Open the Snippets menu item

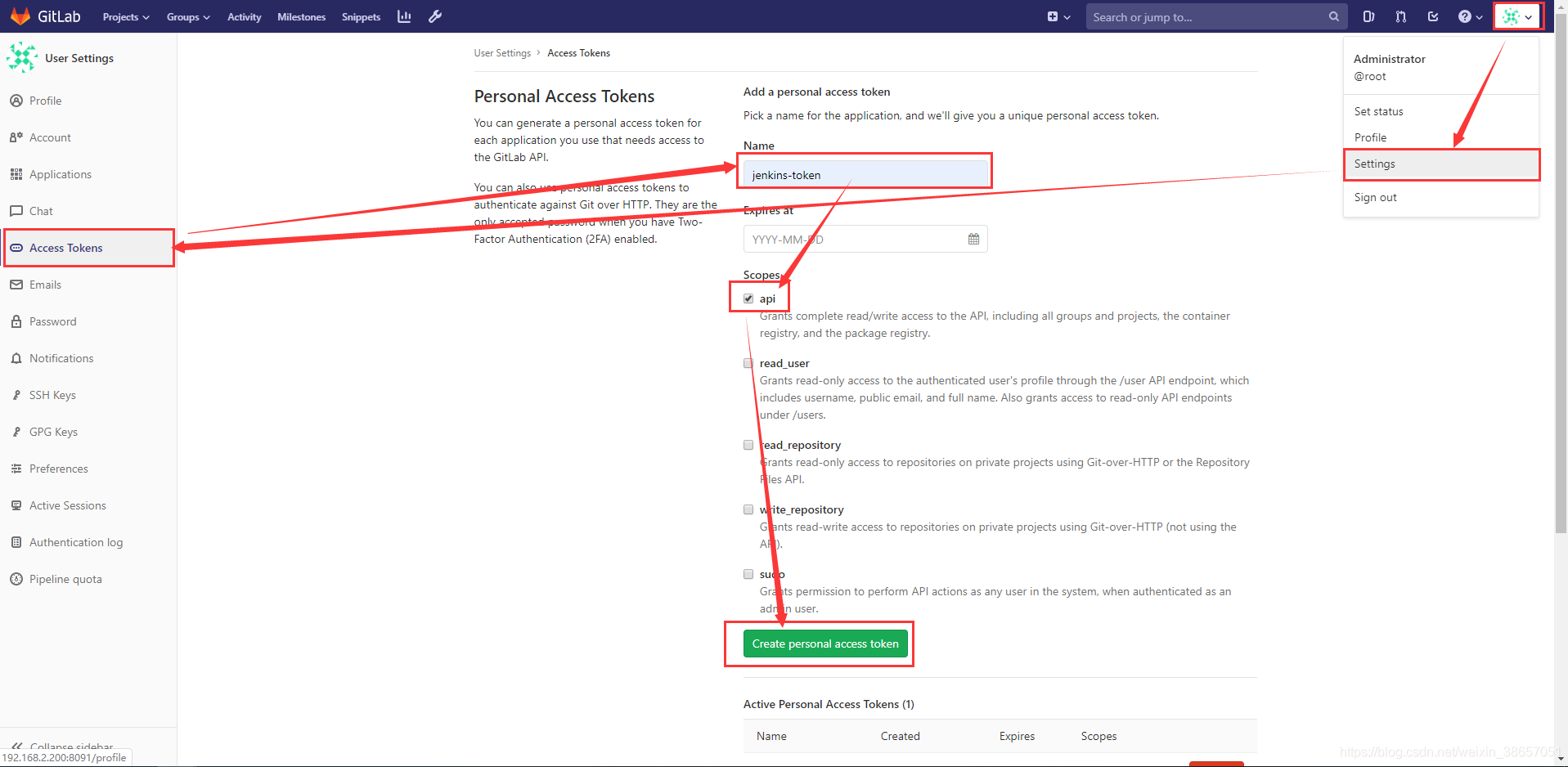[x=361, y=16]
